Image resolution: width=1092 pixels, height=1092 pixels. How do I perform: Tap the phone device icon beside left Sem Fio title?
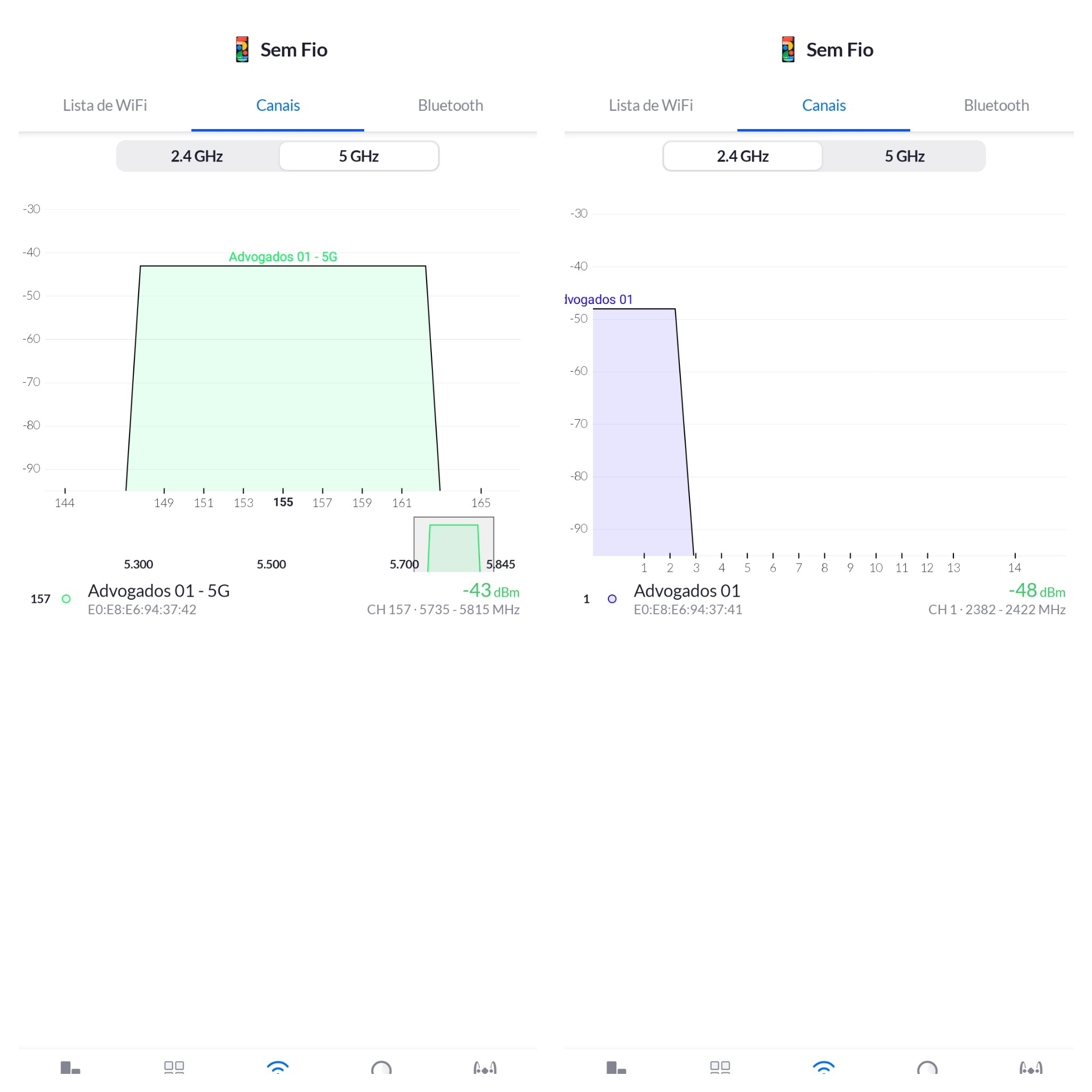[242, 50]
